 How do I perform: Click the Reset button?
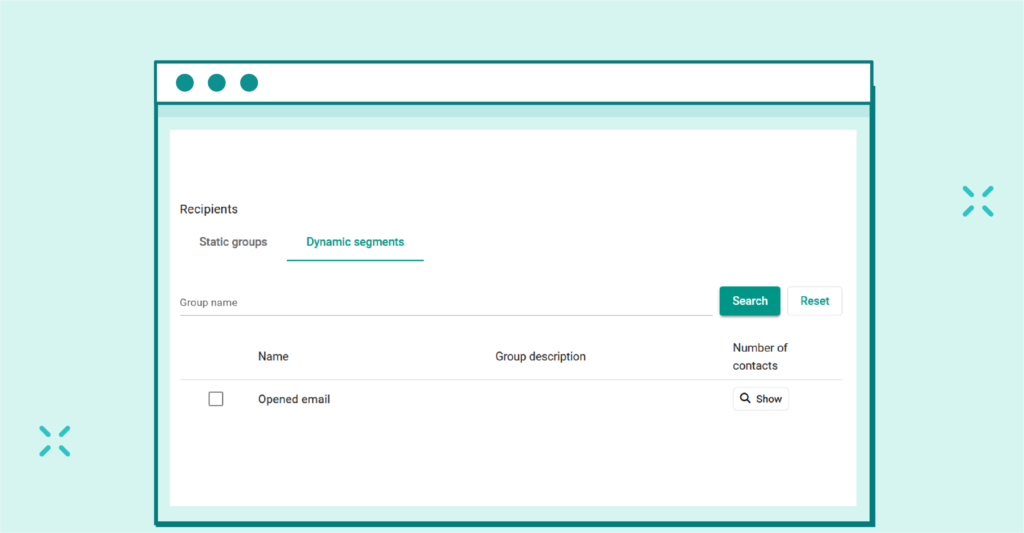coord(814,301)
